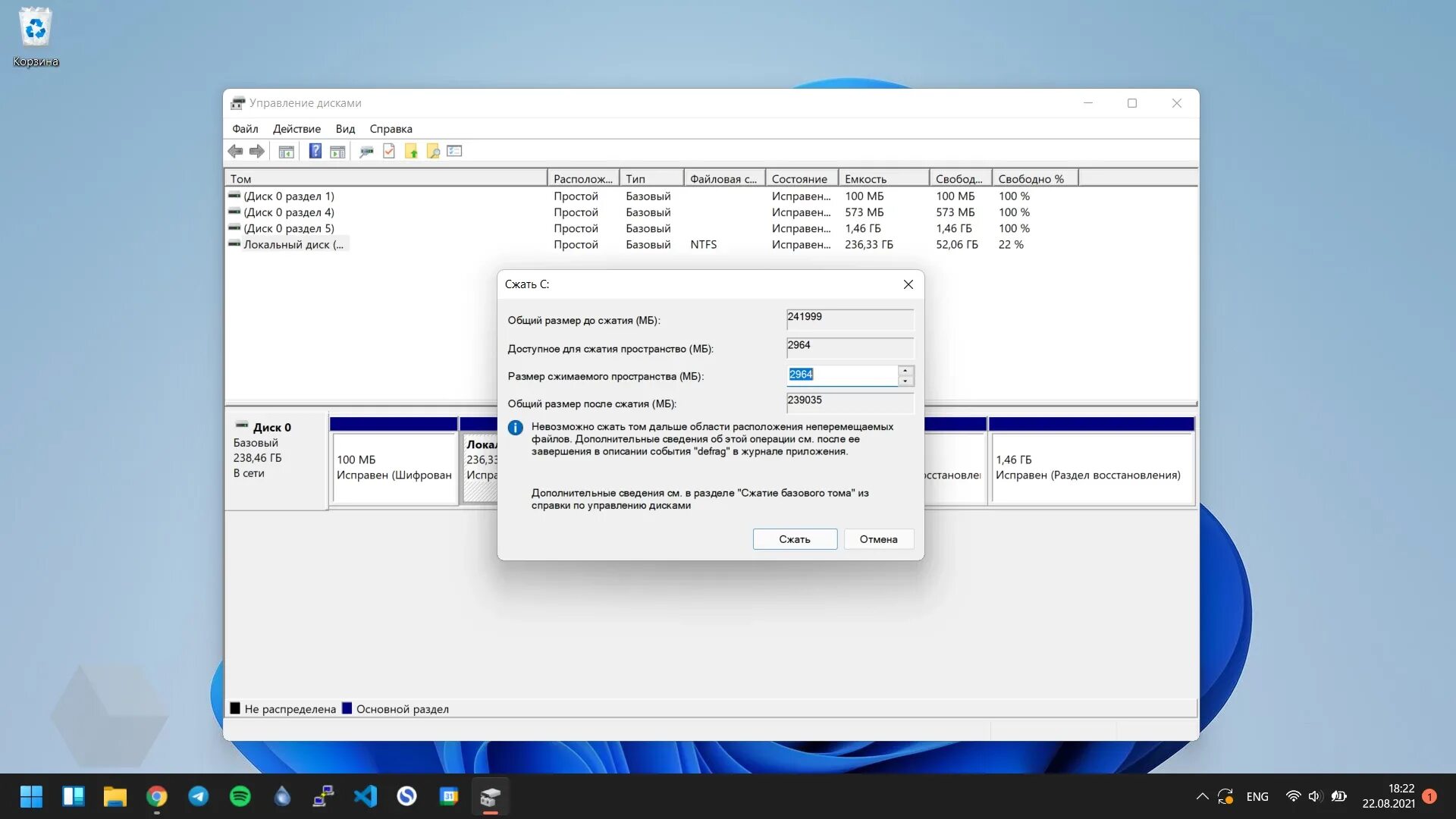This screenshot has height=819, width=1456.
Task: Click the total size after shrink field 239035
Action: click(x=849, y=402)
